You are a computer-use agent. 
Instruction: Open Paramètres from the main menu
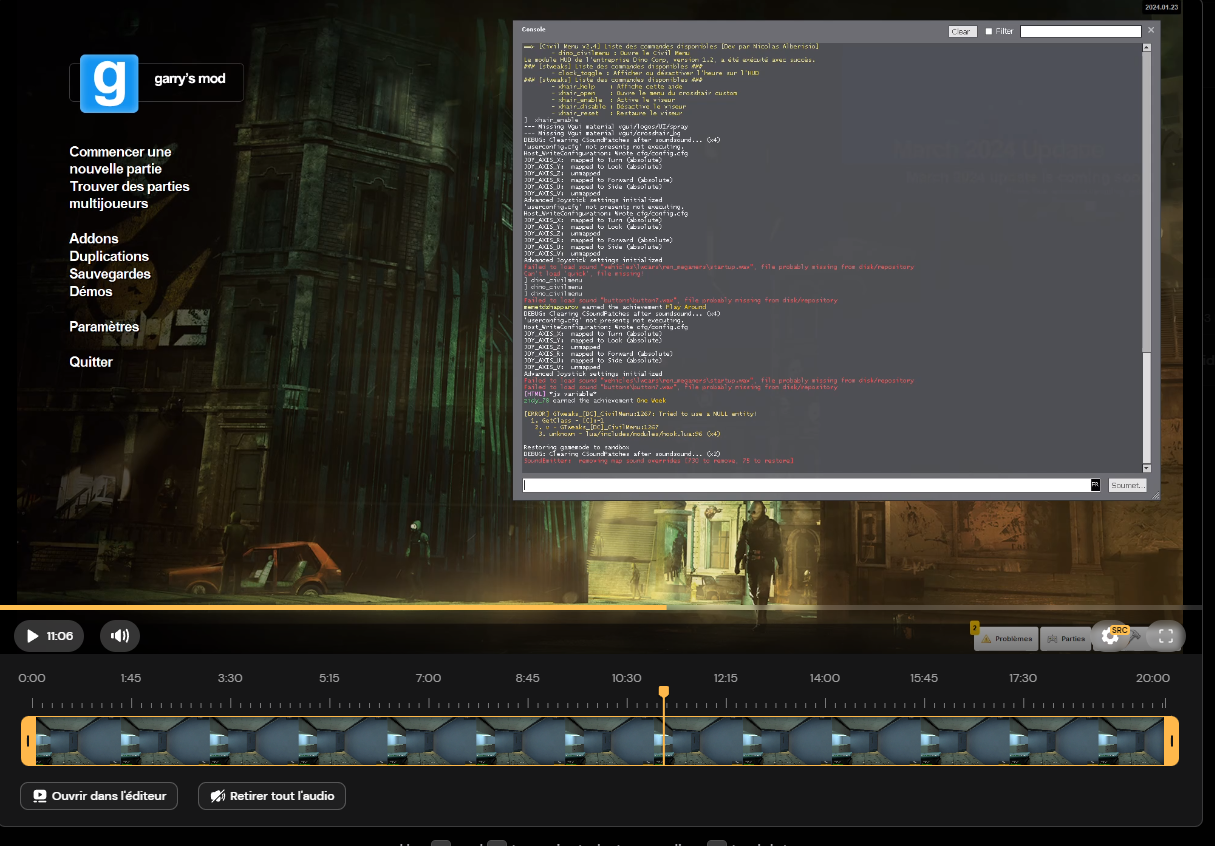click(104, 327)
